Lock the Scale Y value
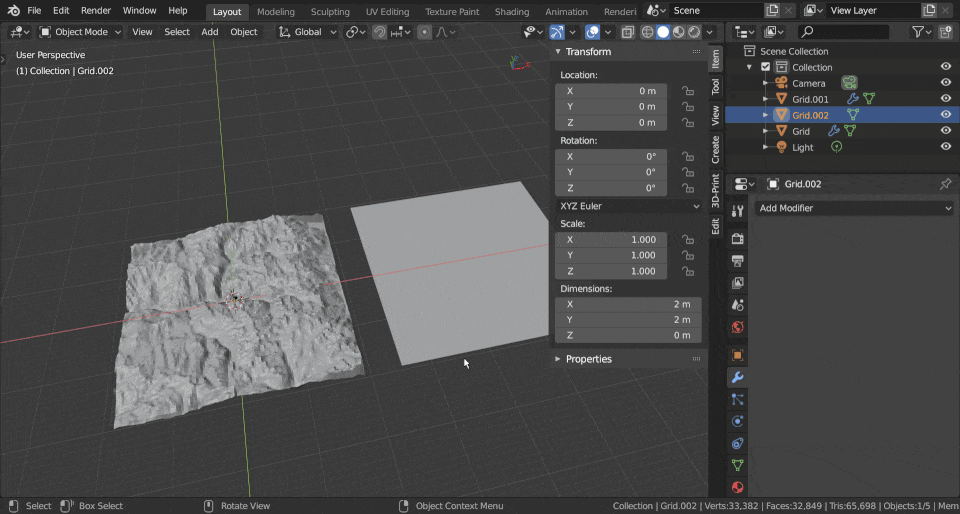This screenshot has width=960, height=514. (688, 256)
